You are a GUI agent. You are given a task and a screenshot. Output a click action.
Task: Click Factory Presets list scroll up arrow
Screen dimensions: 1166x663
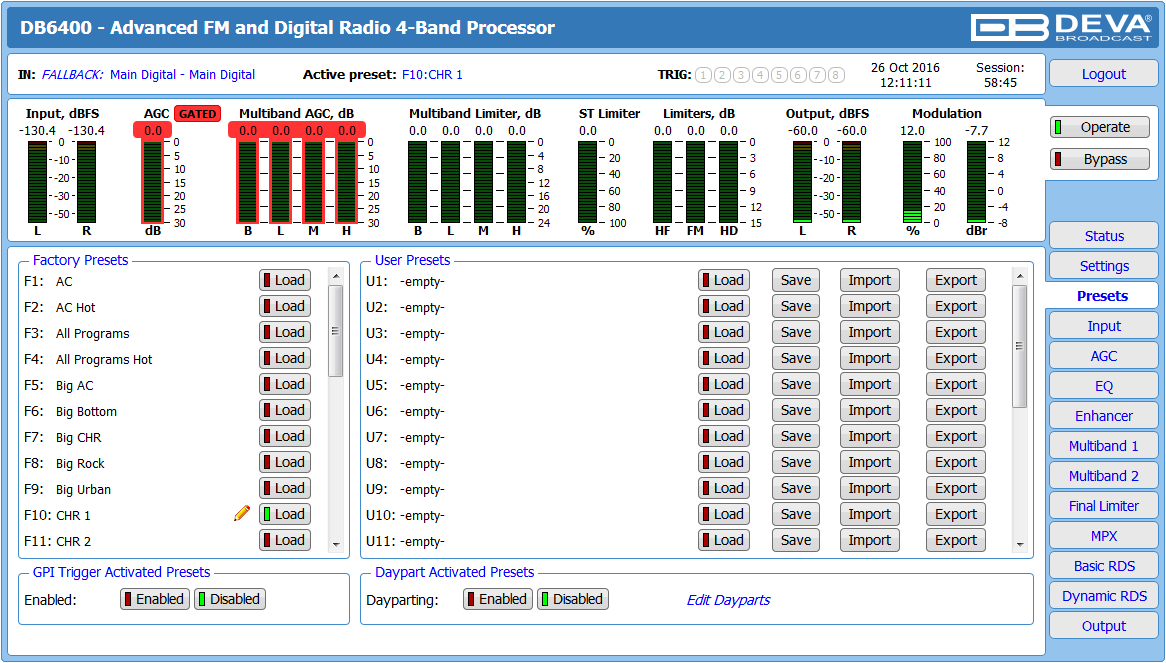tap(336, 276)
